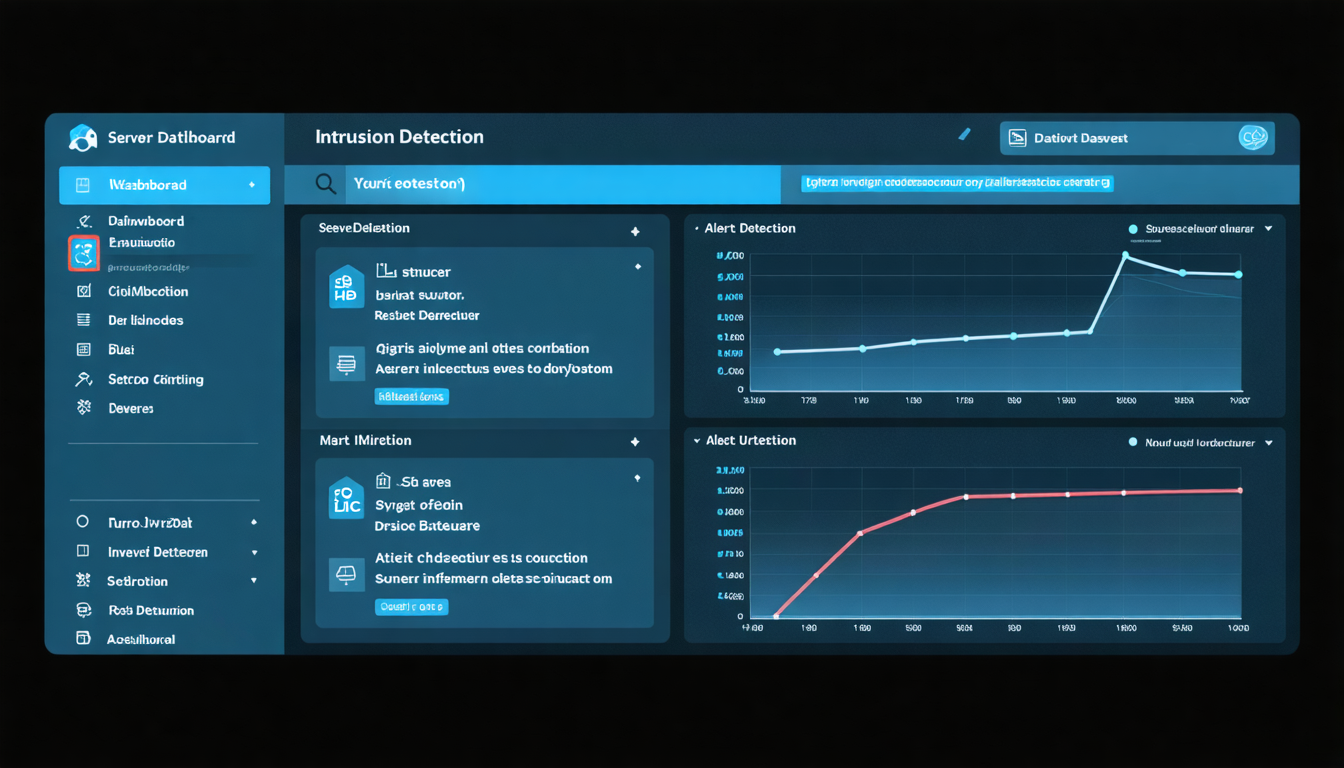Toggle the cyan legend dot on Alect Urtetion chart
This screenshot has height=768, width=1344.
pyautogui.click(x=1133, y=442)
